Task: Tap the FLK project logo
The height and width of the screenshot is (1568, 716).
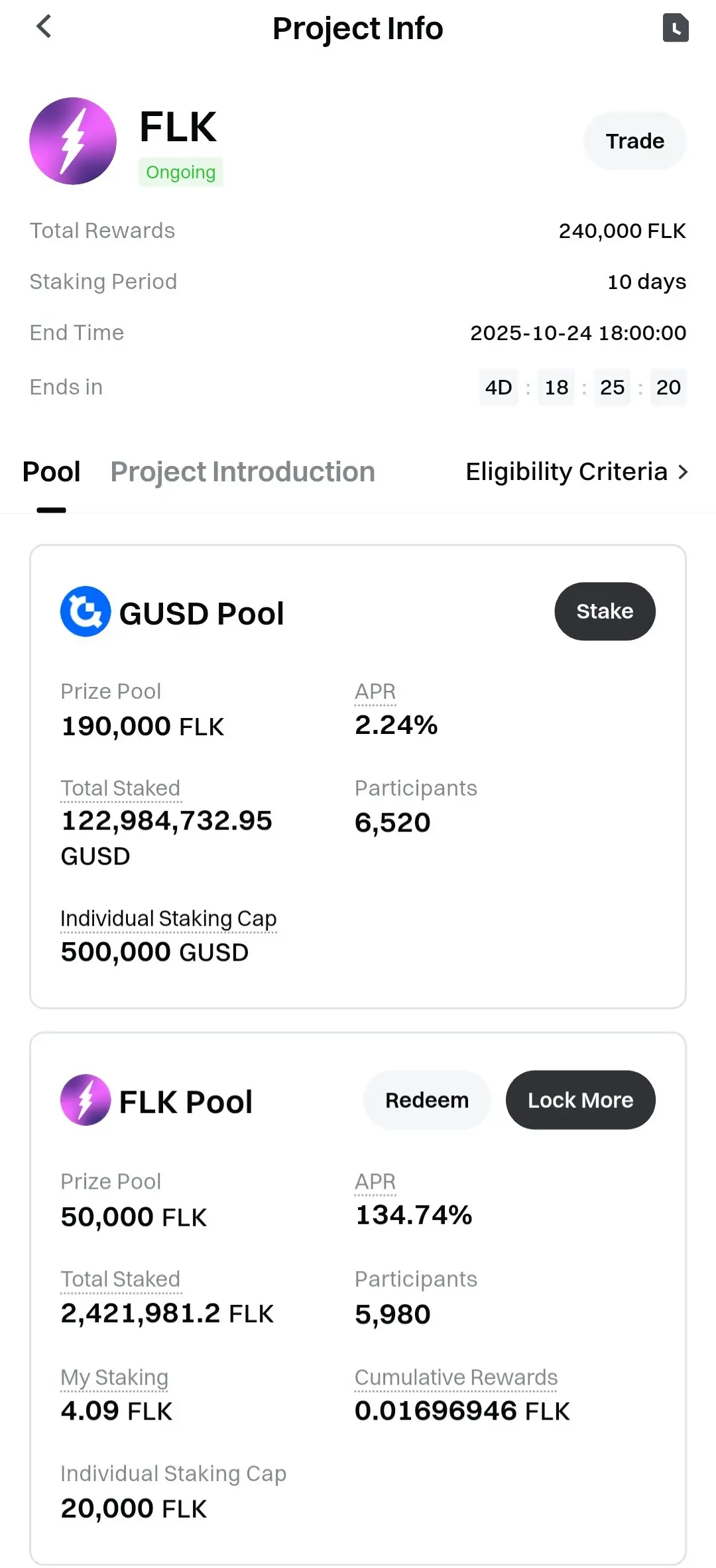Action: pyautogui.click(x=73, y=141)
